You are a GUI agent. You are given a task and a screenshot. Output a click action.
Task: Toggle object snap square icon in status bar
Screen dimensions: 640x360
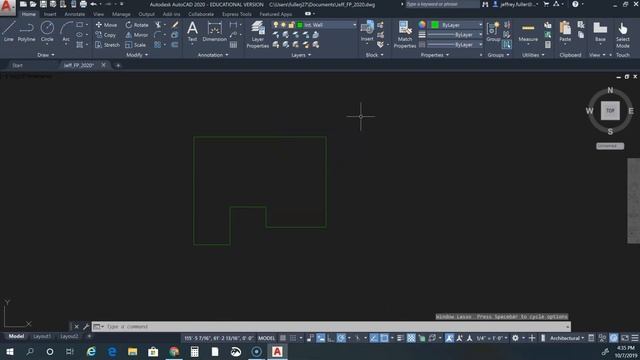pyautogui.click(x=384, y=338)
